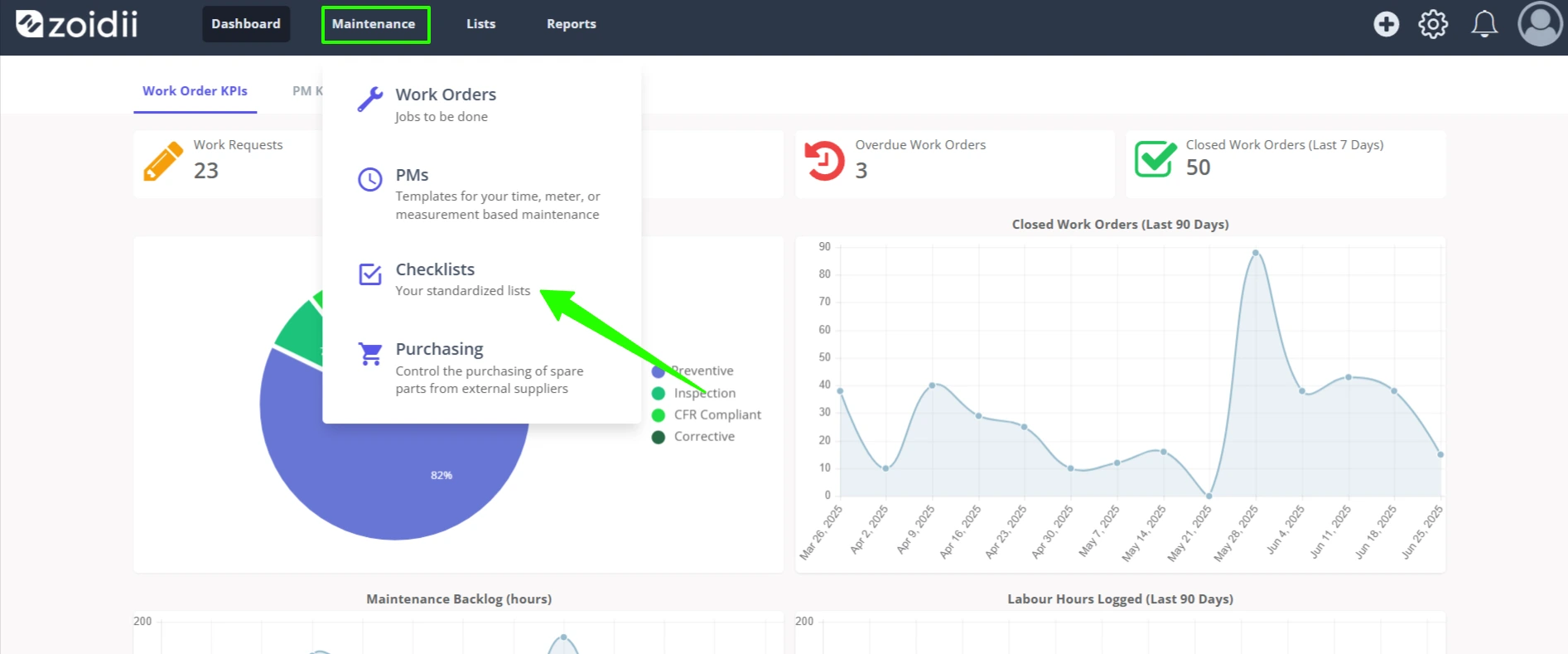Toggle the Corrective legend entry
Screen dimensions: 1568x654
(692, 437)
